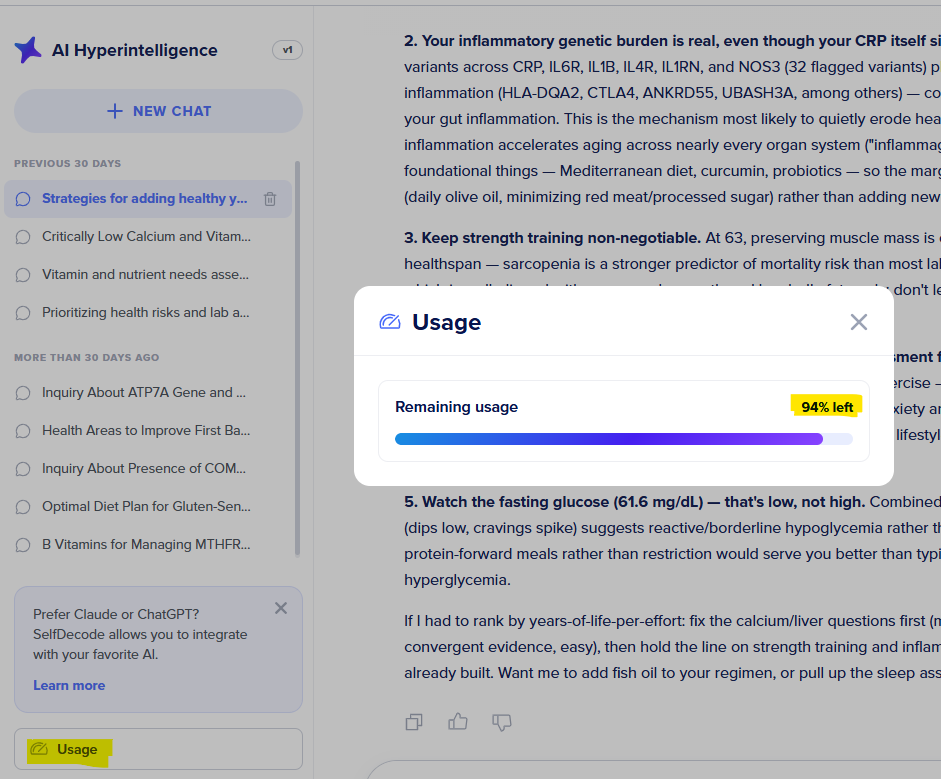Click the AI Hyperintelligence star logo
The height and width of the screenshot is (779, 941).
(x=28, y=50)
